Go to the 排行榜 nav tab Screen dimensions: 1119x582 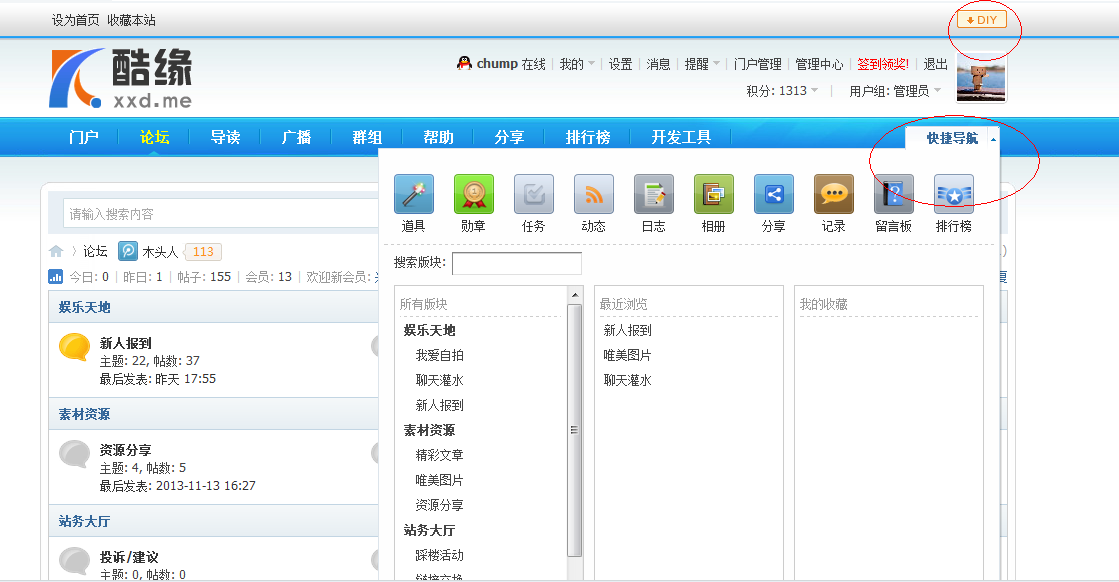587,137
